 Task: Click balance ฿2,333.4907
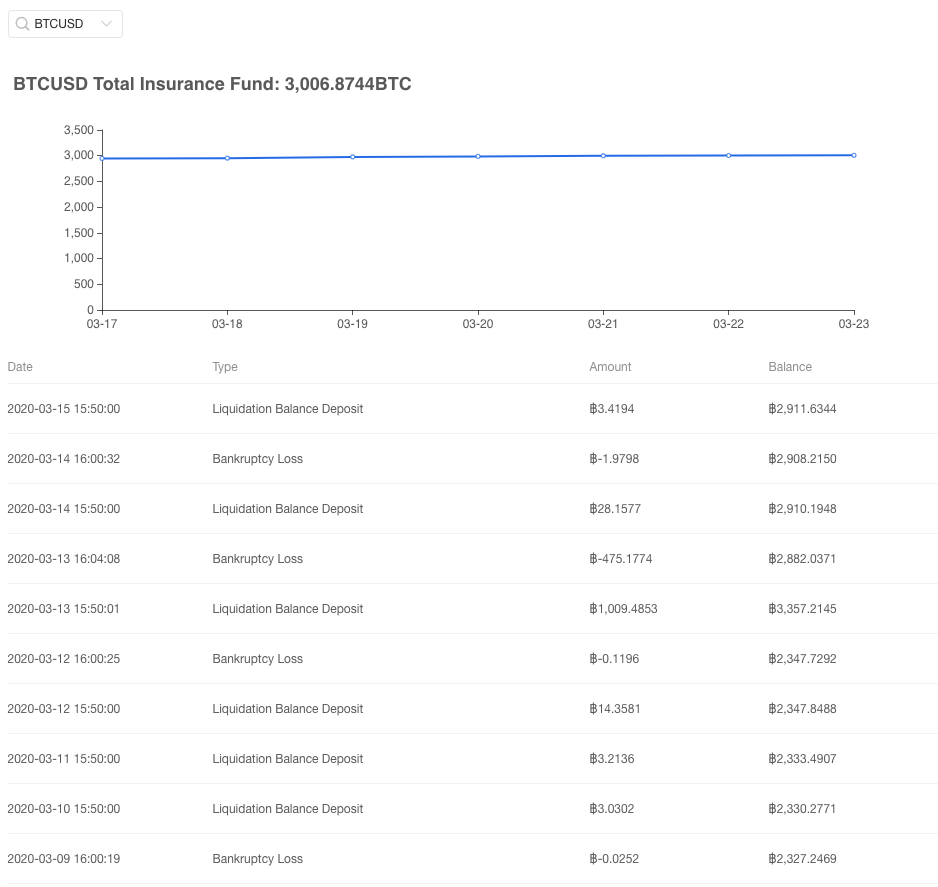[802, 758]
